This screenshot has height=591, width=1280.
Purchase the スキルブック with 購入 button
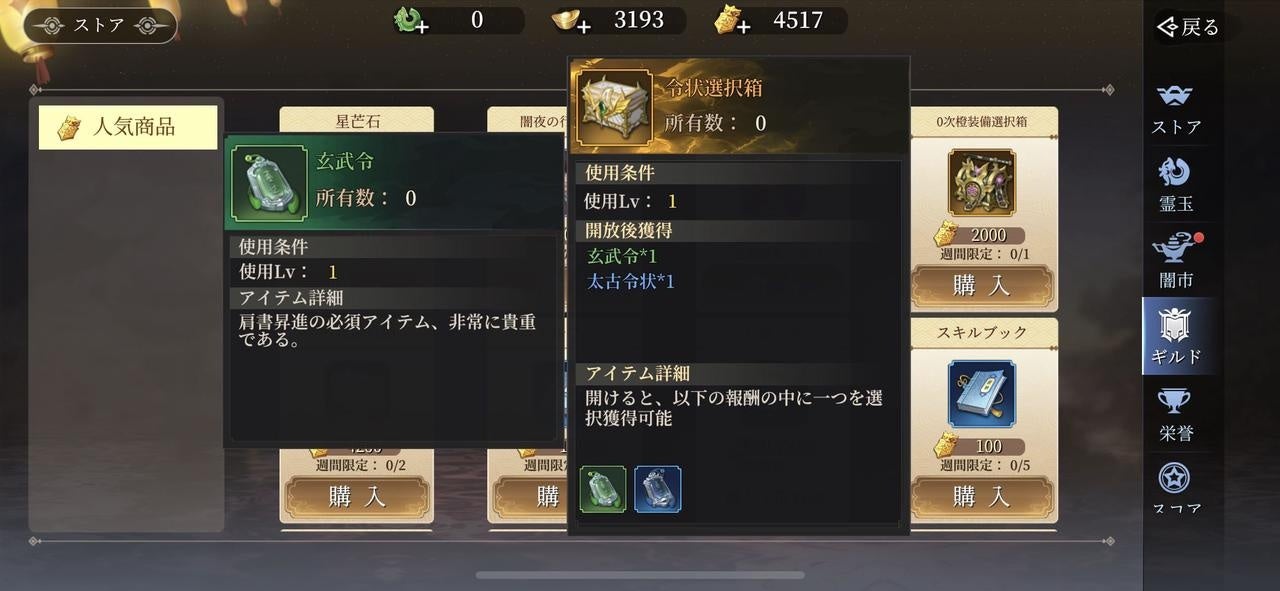pos(981,497)
